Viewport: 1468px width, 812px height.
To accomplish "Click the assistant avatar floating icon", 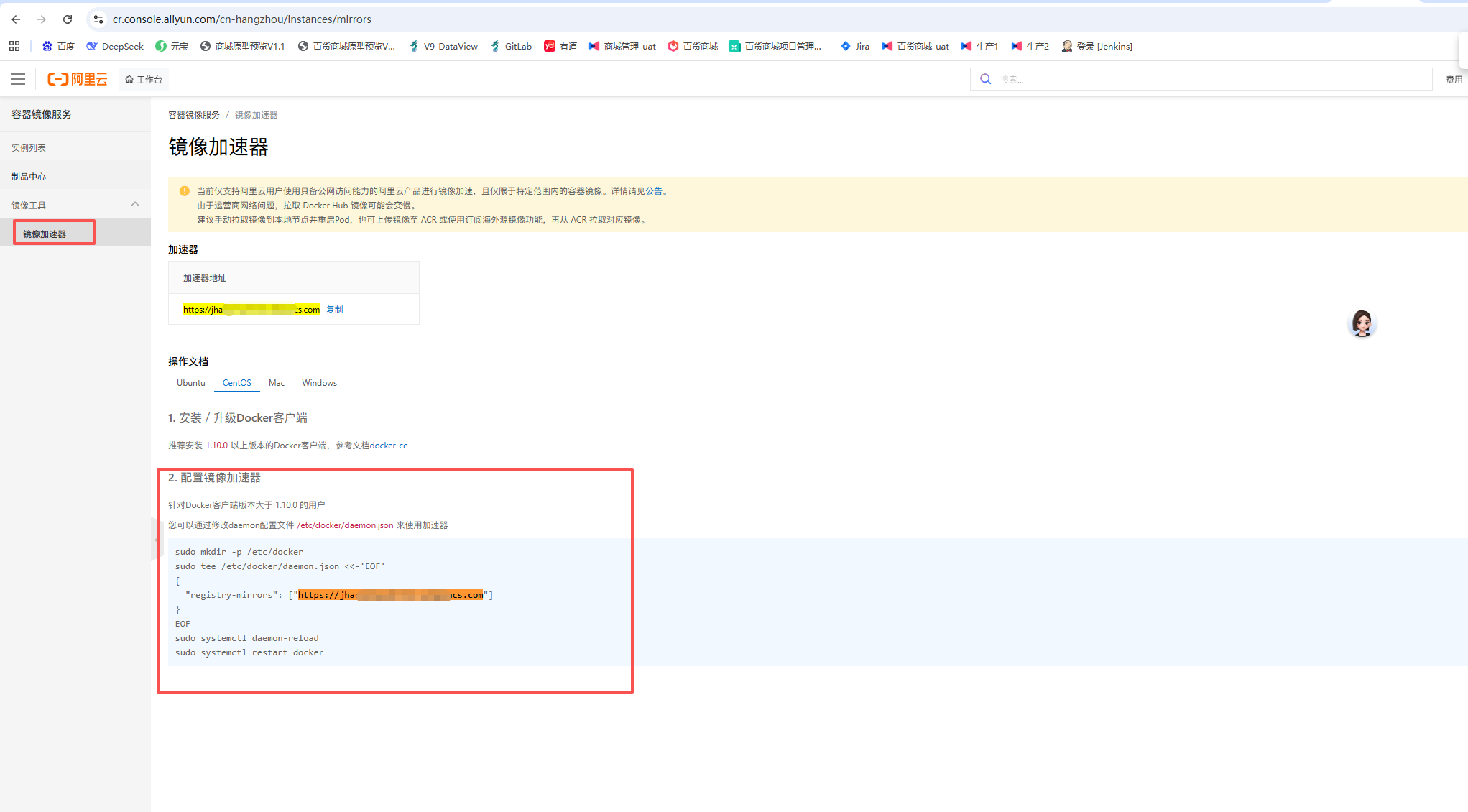I will pos(1362,323).
